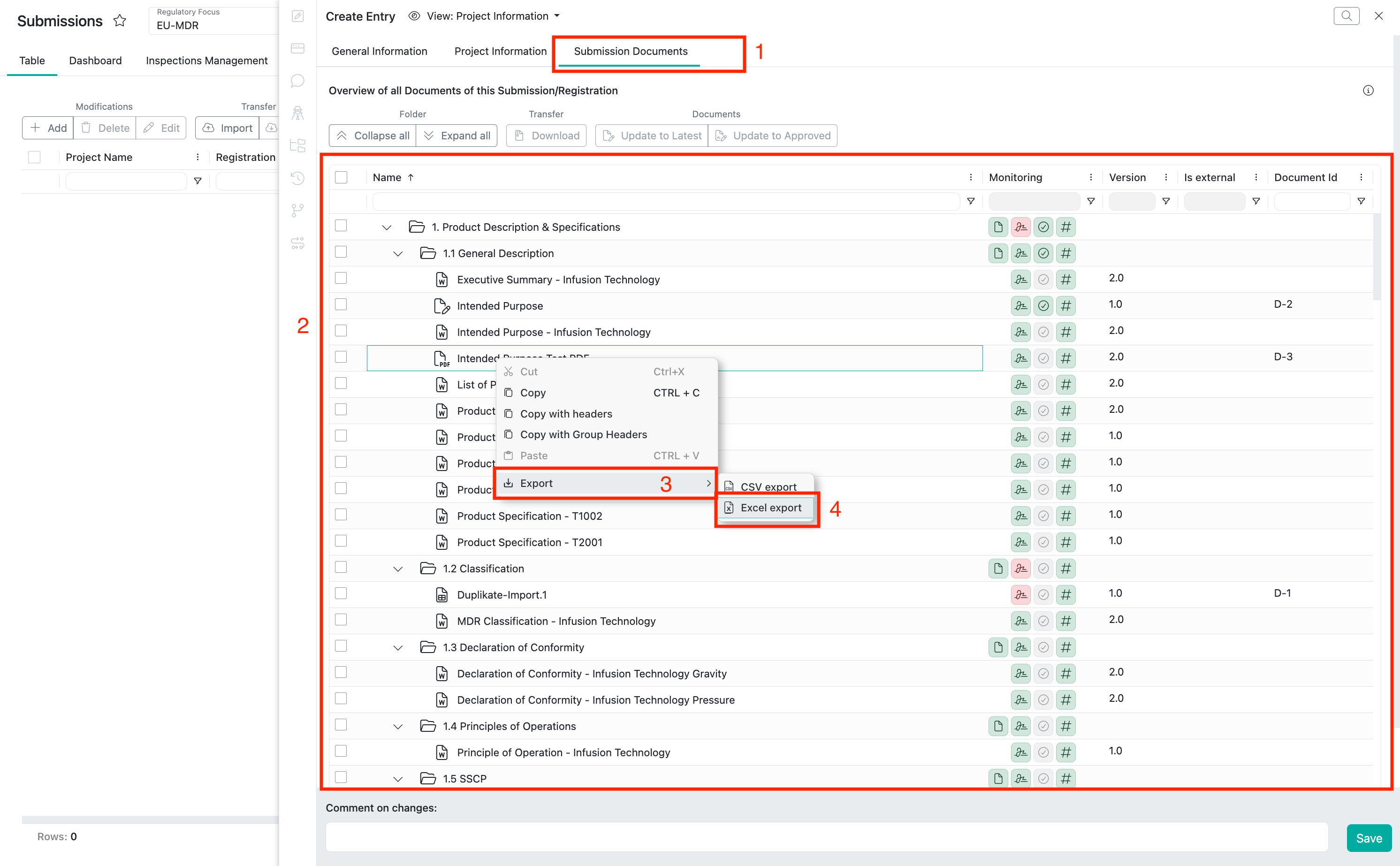Switch to the General Information tab
1400x866 pixels.
pyautogui.click(x=379, y=51)
